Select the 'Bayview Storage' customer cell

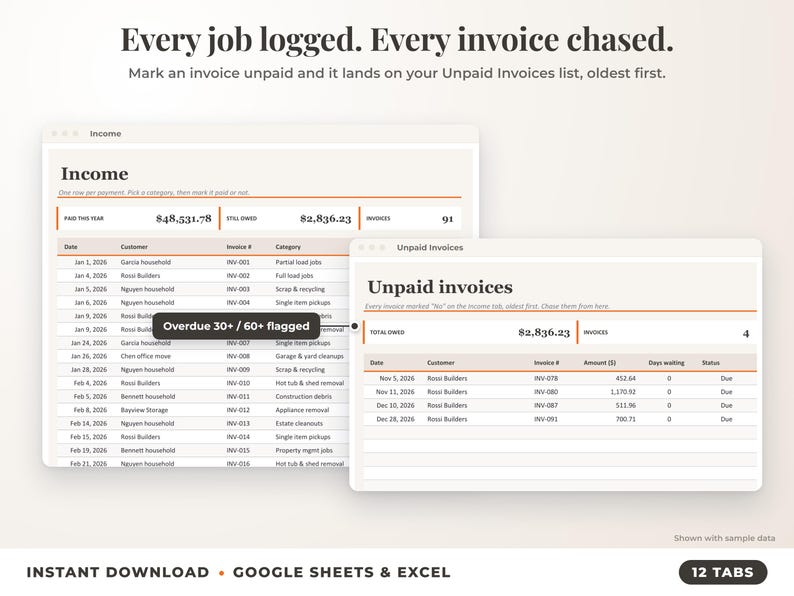(144, 410)
